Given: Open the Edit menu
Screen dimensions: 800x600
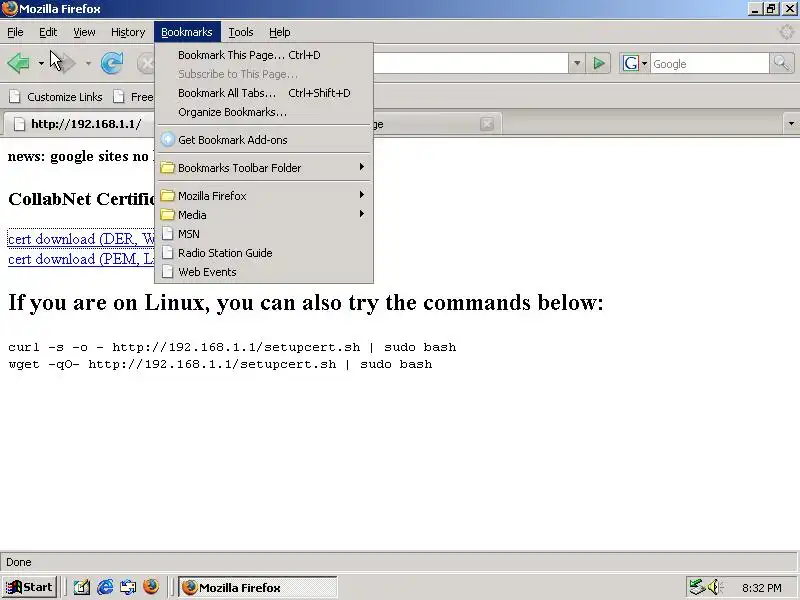Looking at the screenshot, I should click(x=48, y=32).
